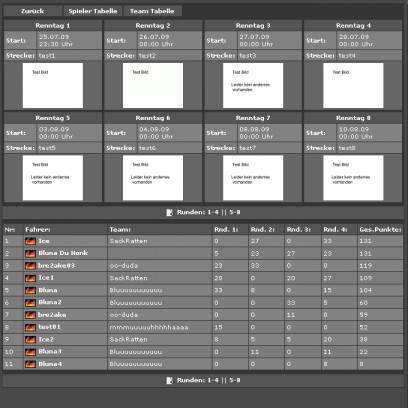Screen dimensions: 408x408
Task: Click the flag beside Ice1
Action: tap(30, 278)
